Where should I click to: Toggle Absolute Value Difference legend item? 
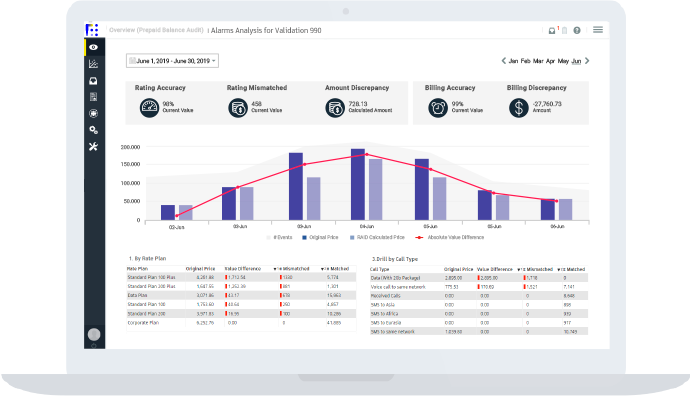pos(450,237)
